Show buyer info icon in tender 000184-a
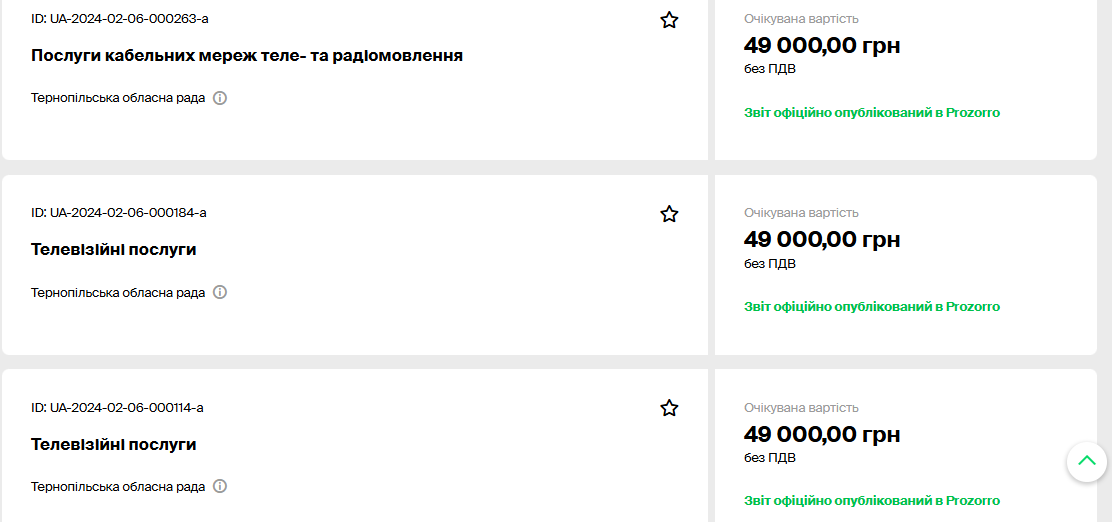The width and height of the screenshot is (1112, 522). (x=220, y=292)
